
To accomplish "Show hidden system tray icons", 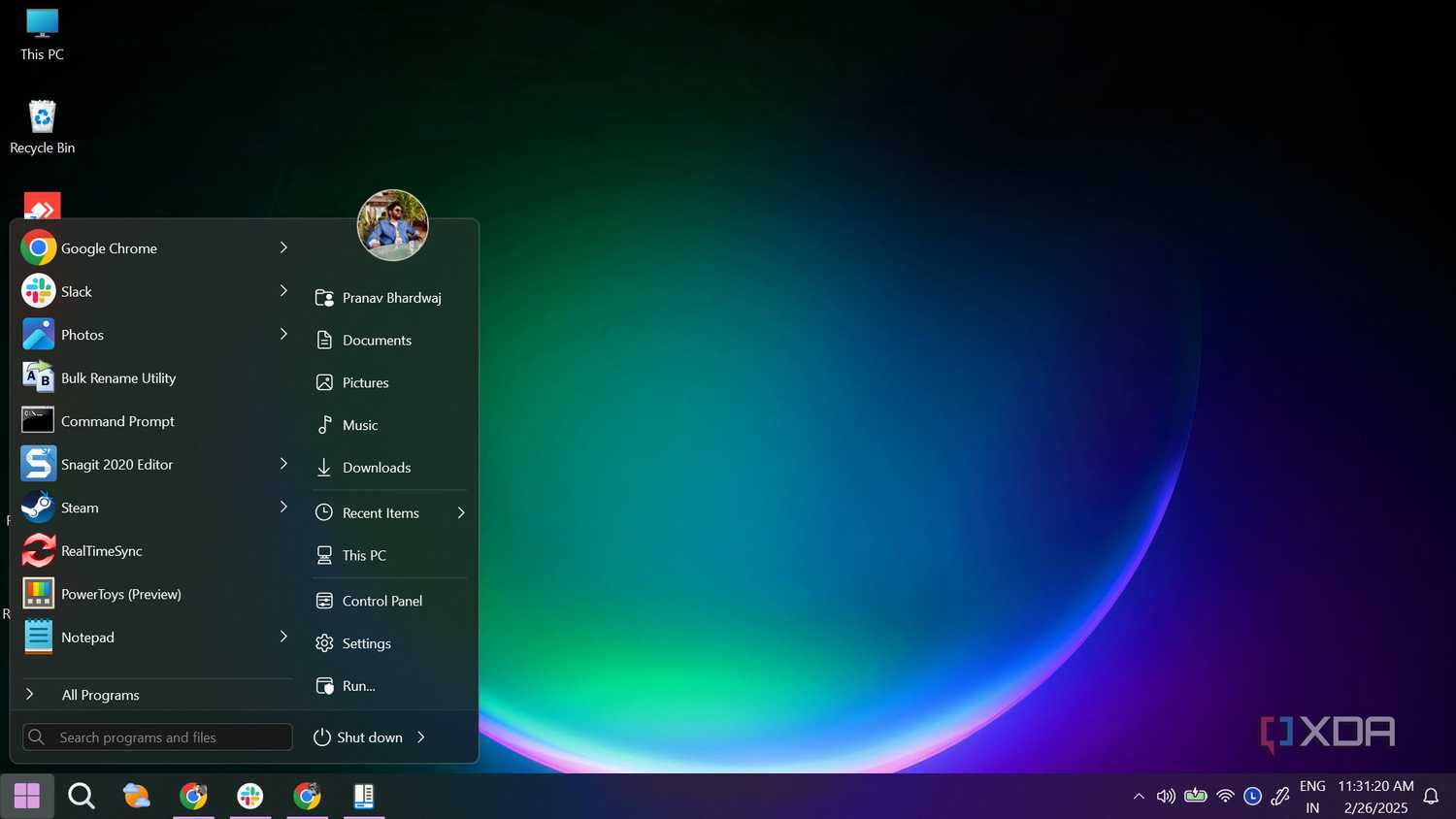I will click(x=1139, y=797).
